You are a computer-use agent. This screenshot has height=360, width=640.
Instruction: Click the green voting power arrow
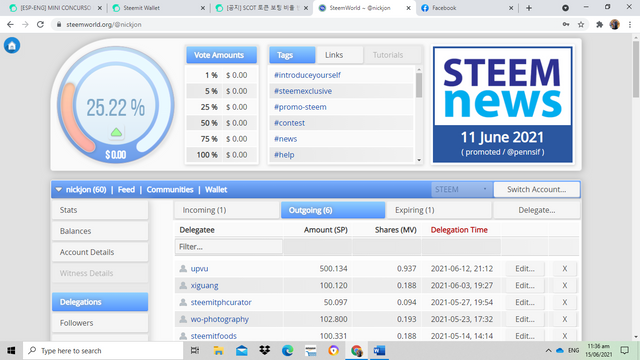[116, 132]
